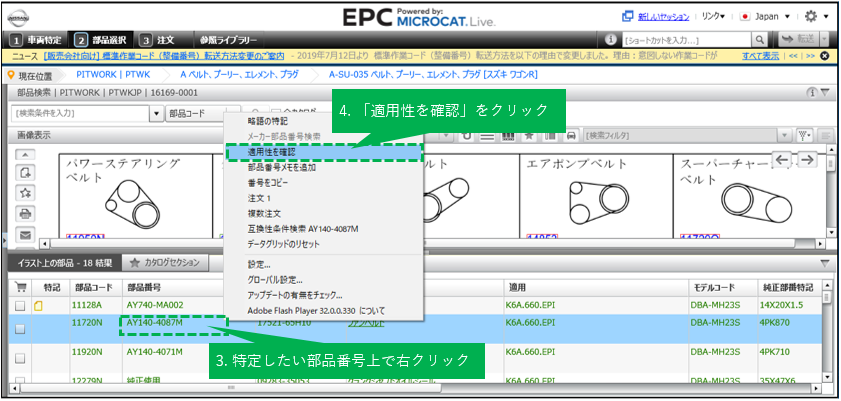
Task: Click shopping cart column header icon
Action: [20, 287]
